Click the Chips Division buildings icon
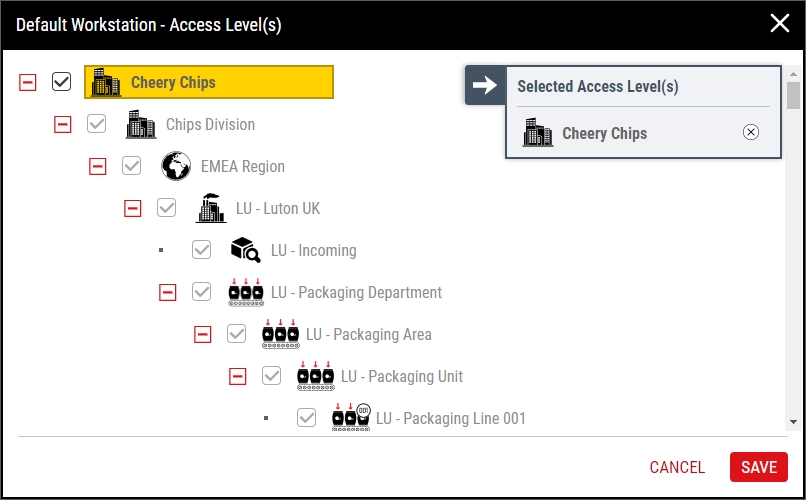 tap(141, 125)
